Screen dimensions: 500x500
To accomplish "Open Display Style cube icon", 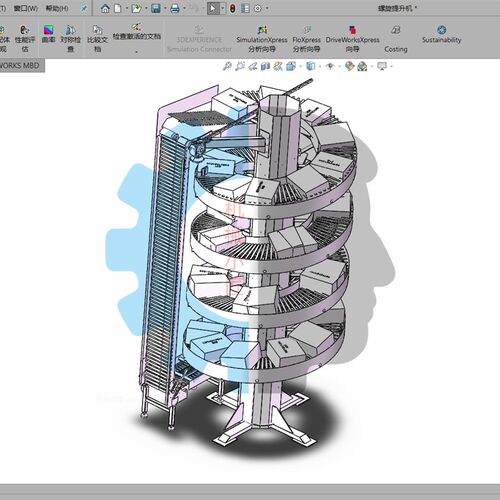I will (310, 66).
